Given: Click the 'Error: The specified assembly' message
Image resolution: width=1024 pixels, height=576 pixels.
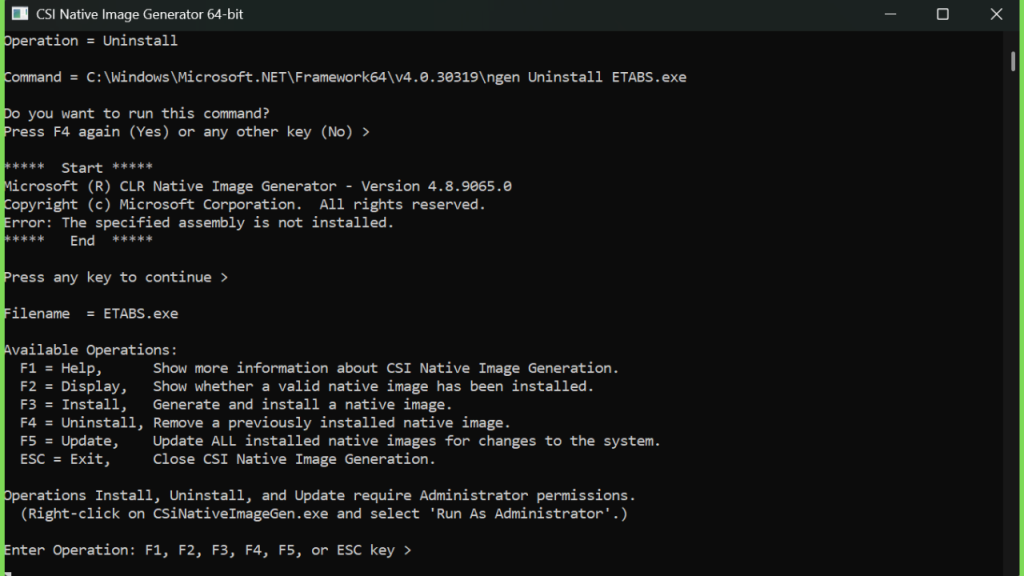Looking at the screenshot, I should (x=199, y=223).
